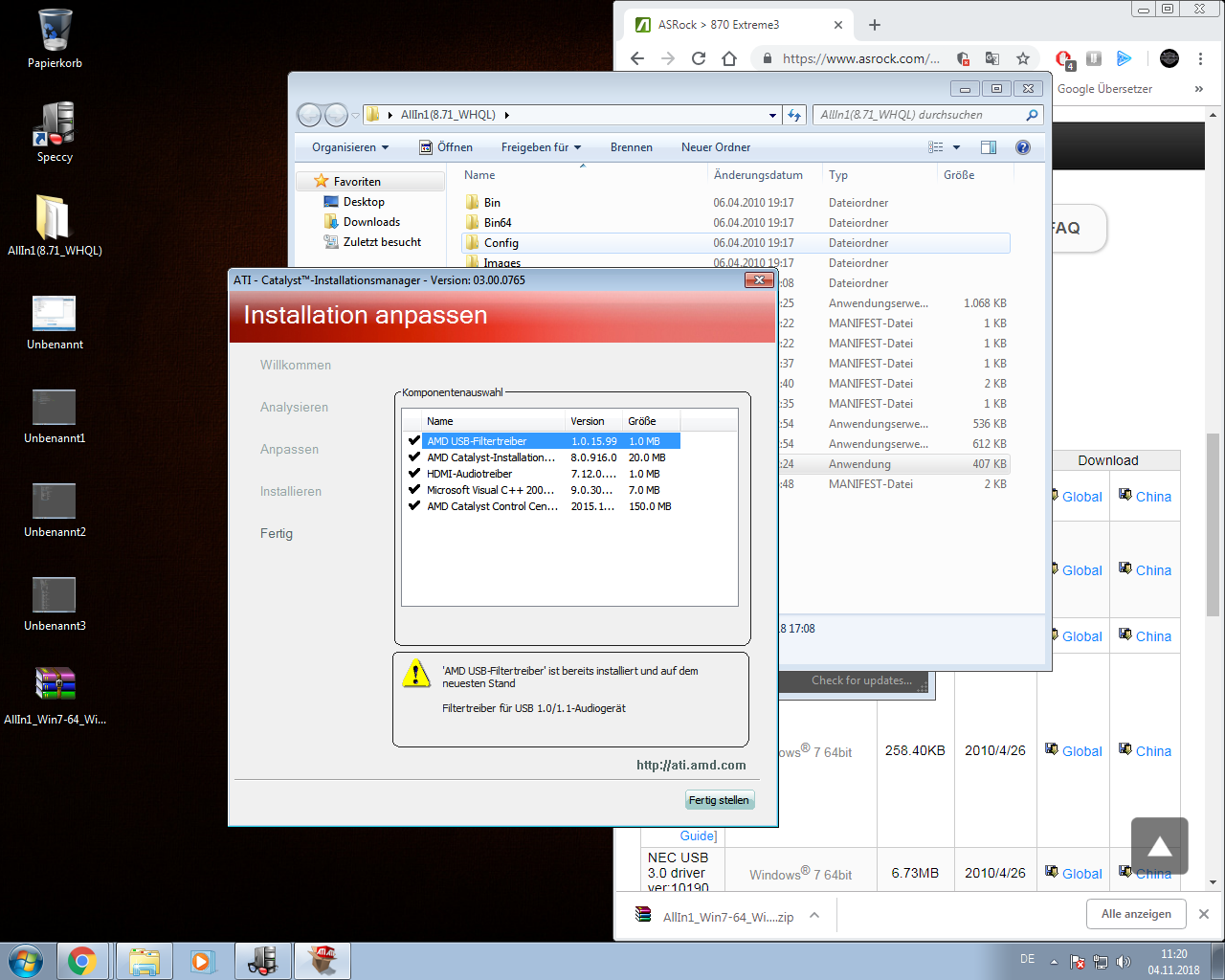
Task: Expand the Explorer address bar history dropdown
Action: [x=773, y=116]
